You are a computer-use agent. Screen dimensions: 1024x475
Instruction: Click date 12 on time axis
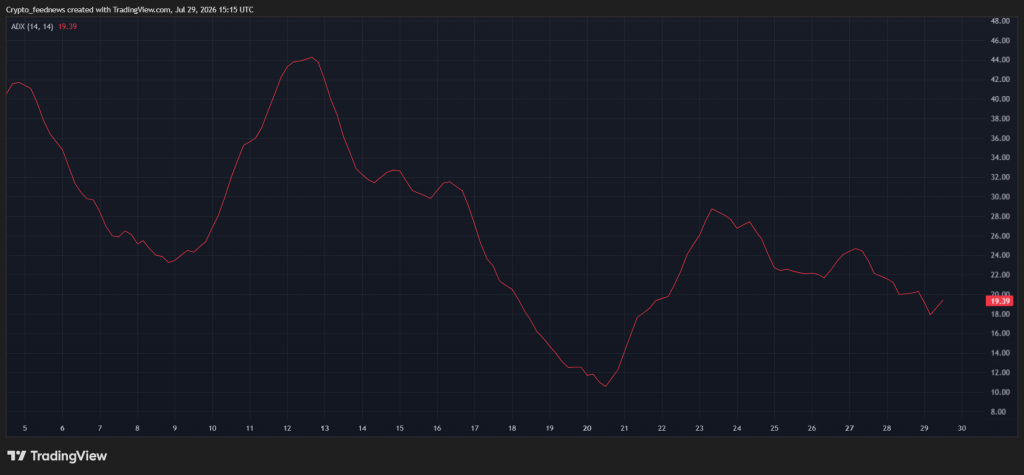(x=287, y=429)
